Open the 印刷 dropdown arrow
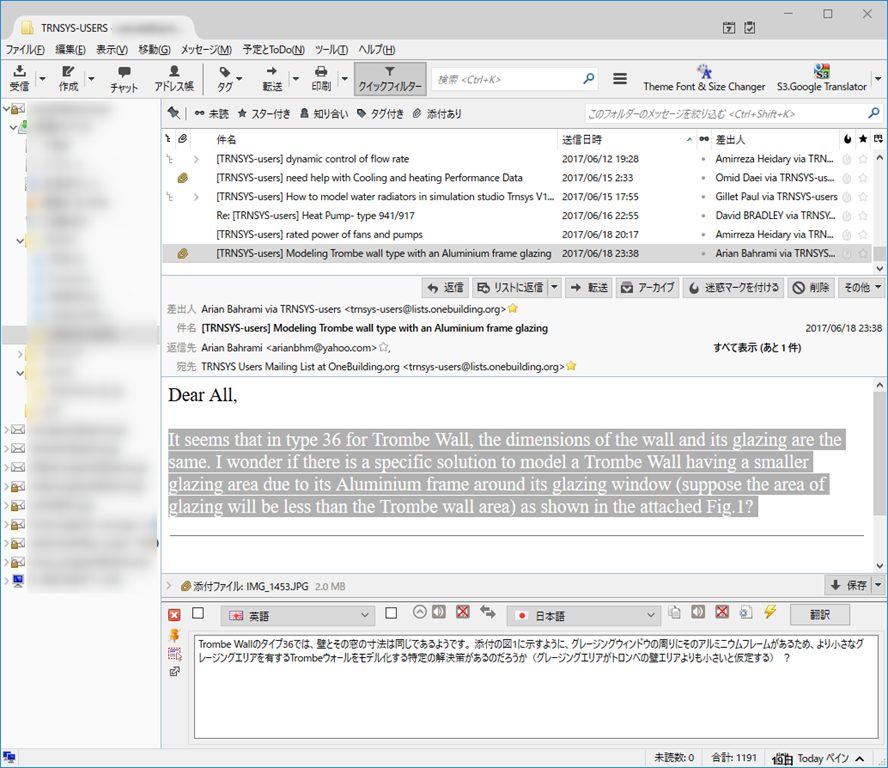This screenshot has width=888, height=768. [344, 78]
